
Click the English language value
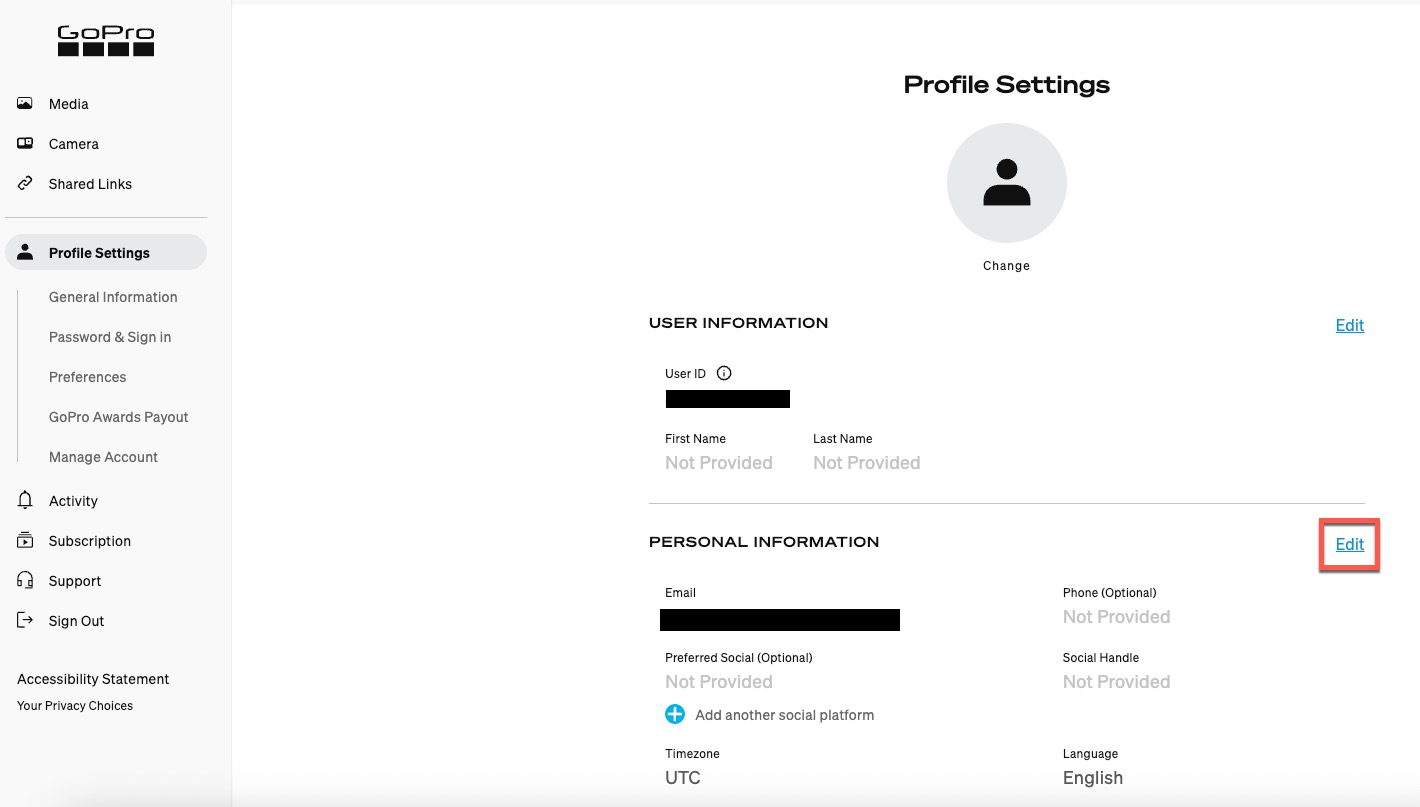[x=1093, y=778]
